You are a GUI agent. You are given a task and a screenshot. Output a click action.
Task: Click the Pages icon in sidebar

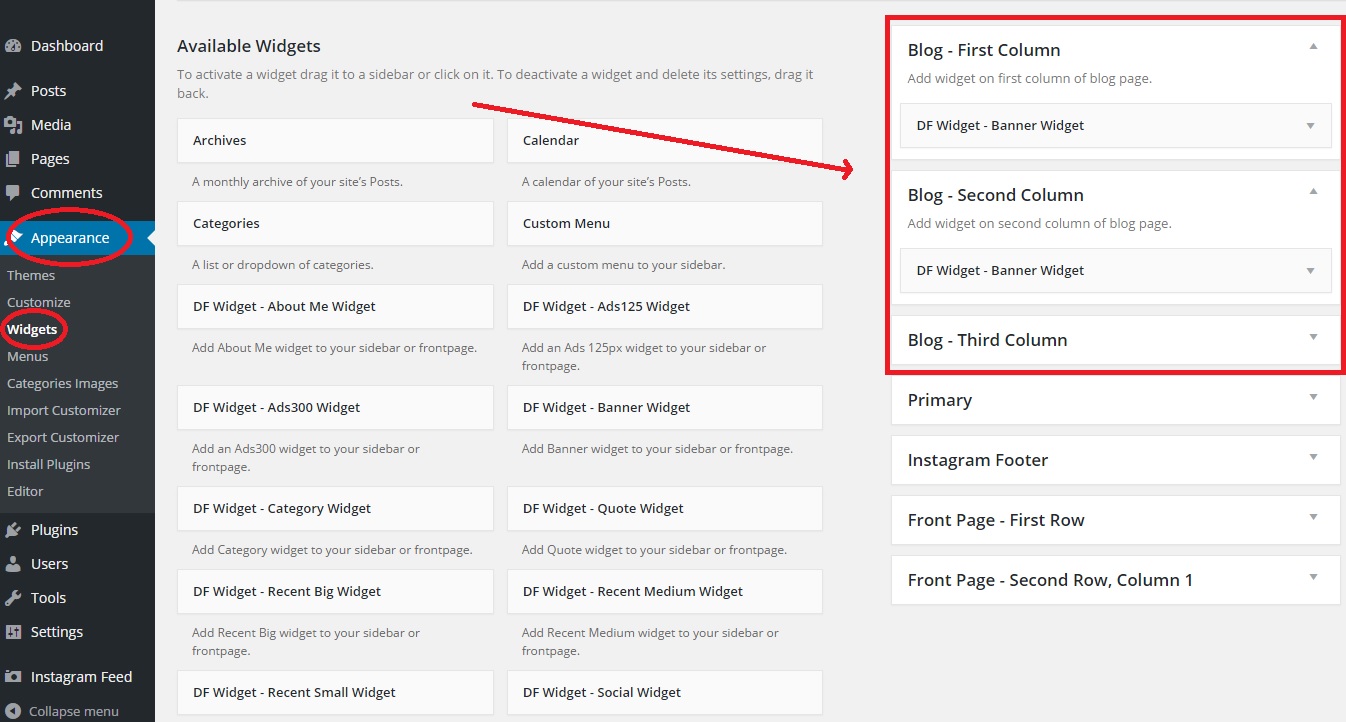(x=13, y=159)
